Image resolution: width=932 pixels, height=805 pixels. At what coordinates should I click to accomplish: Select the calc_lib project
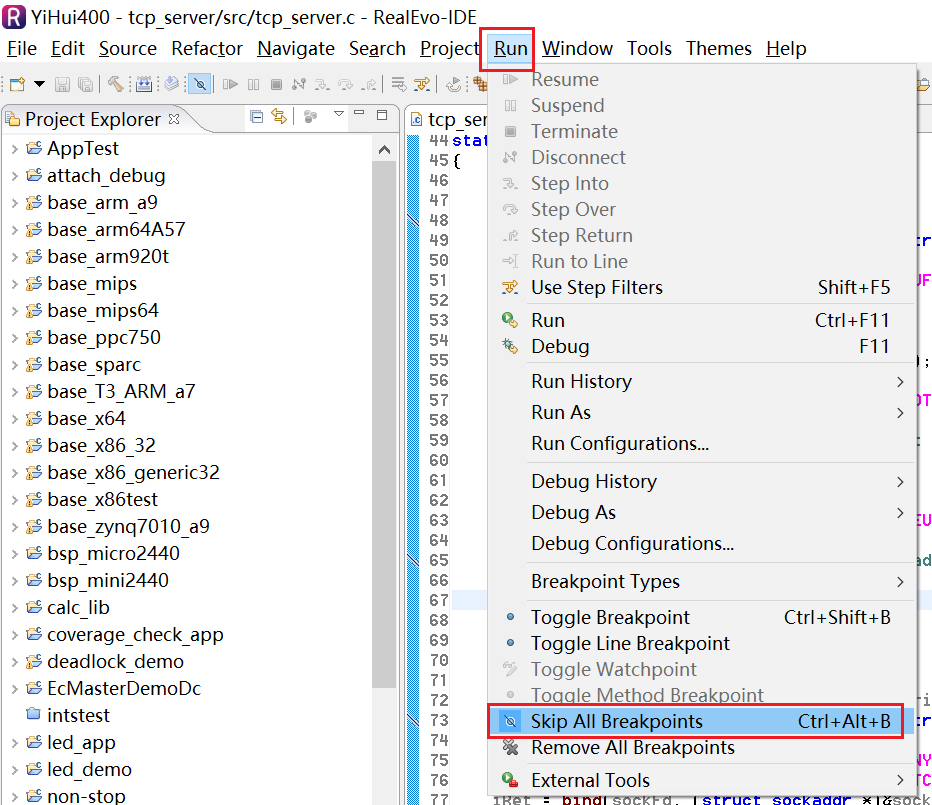pos(78,608)
